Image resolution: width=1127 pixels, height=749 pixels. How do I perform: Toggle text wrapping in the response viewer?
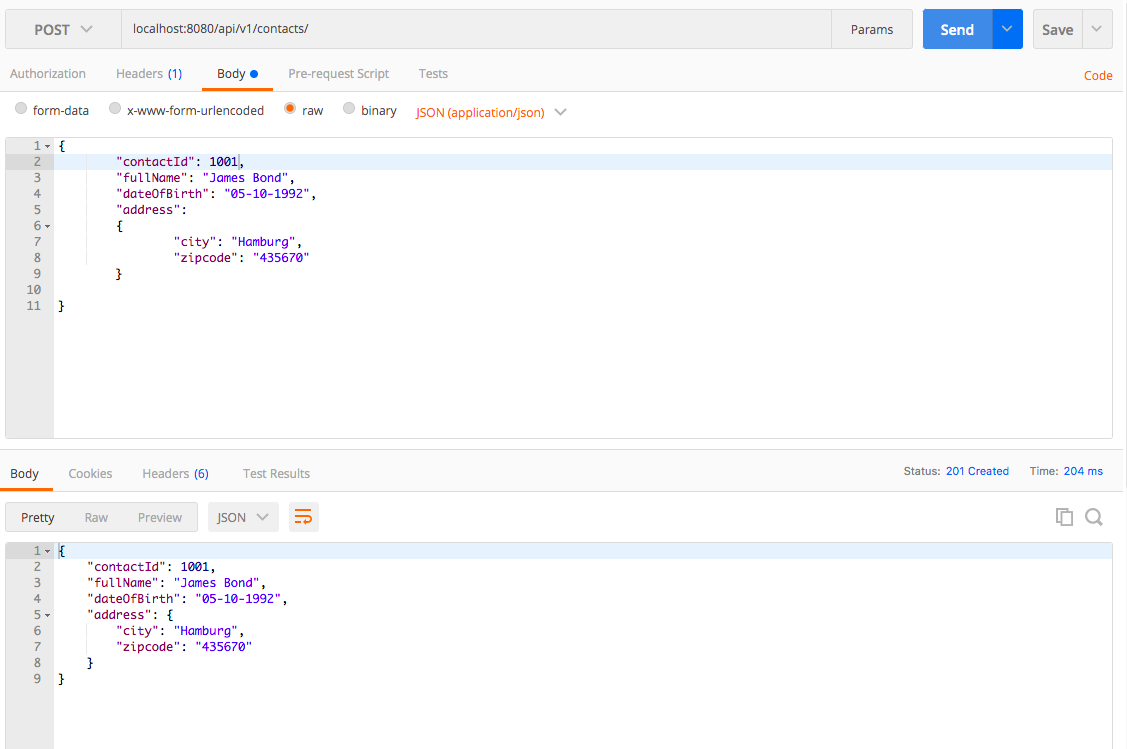point(303,516)
